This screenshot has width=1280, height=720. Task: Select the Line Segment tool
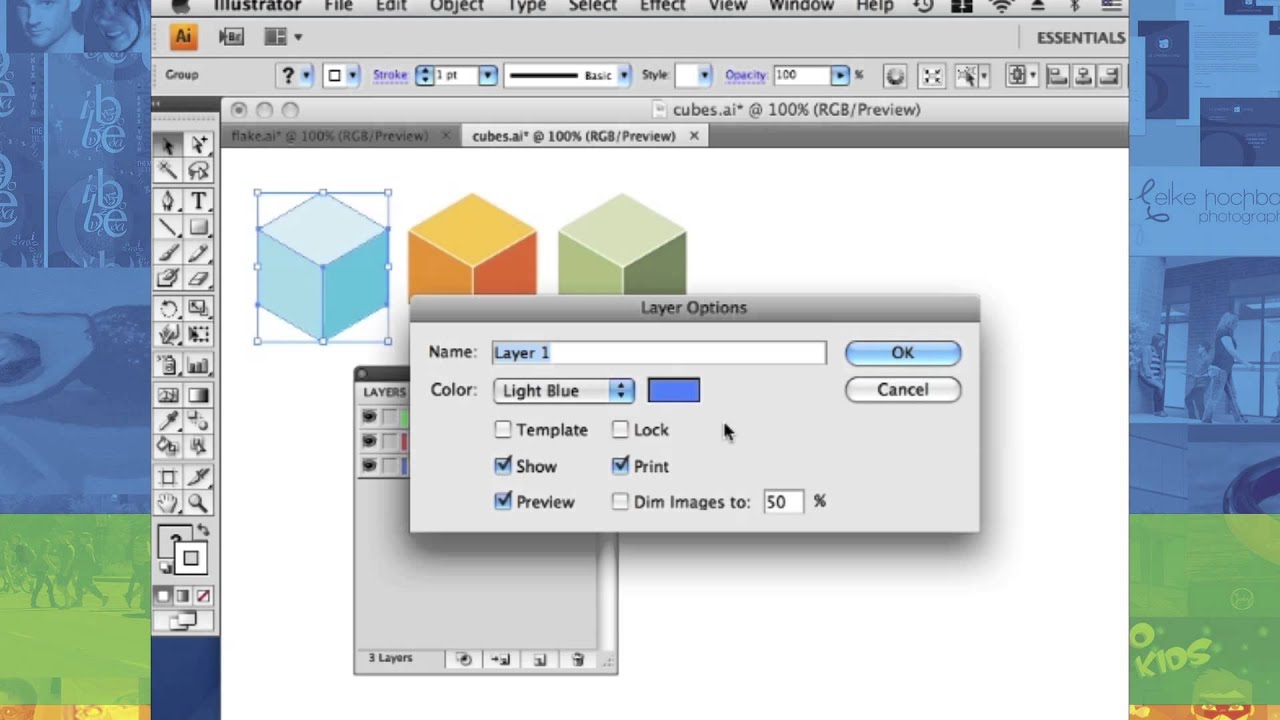coord(168,227)
